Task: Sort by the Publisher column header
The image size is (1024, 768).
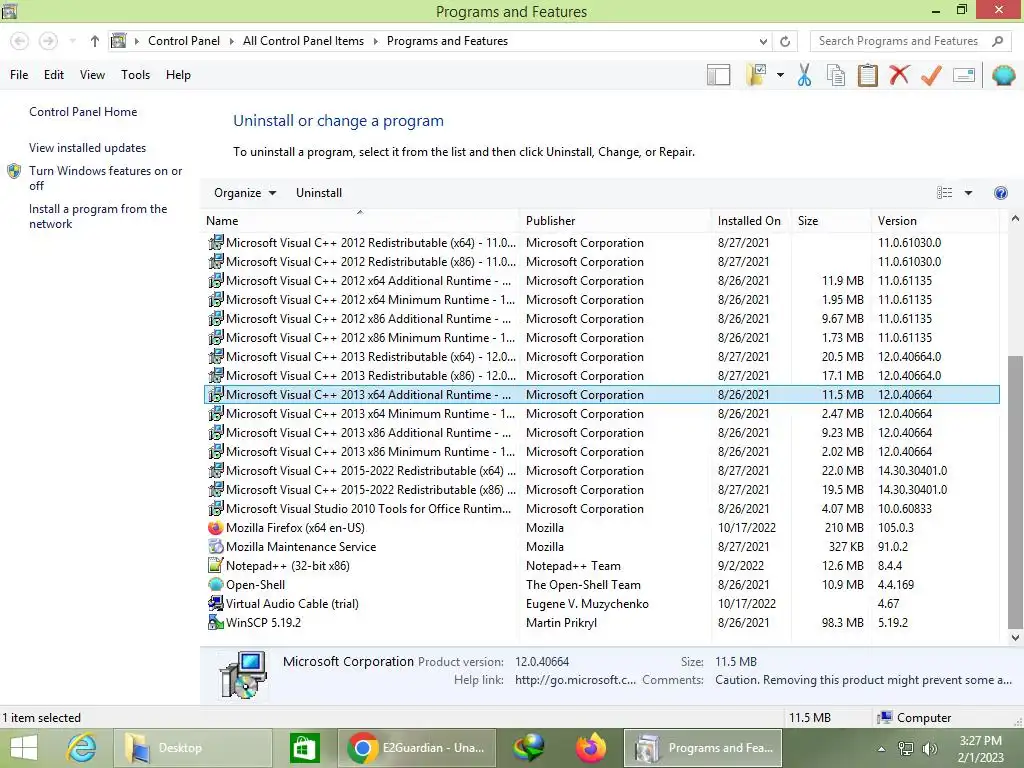Action: pyautogui.click(x=615, y=221)
